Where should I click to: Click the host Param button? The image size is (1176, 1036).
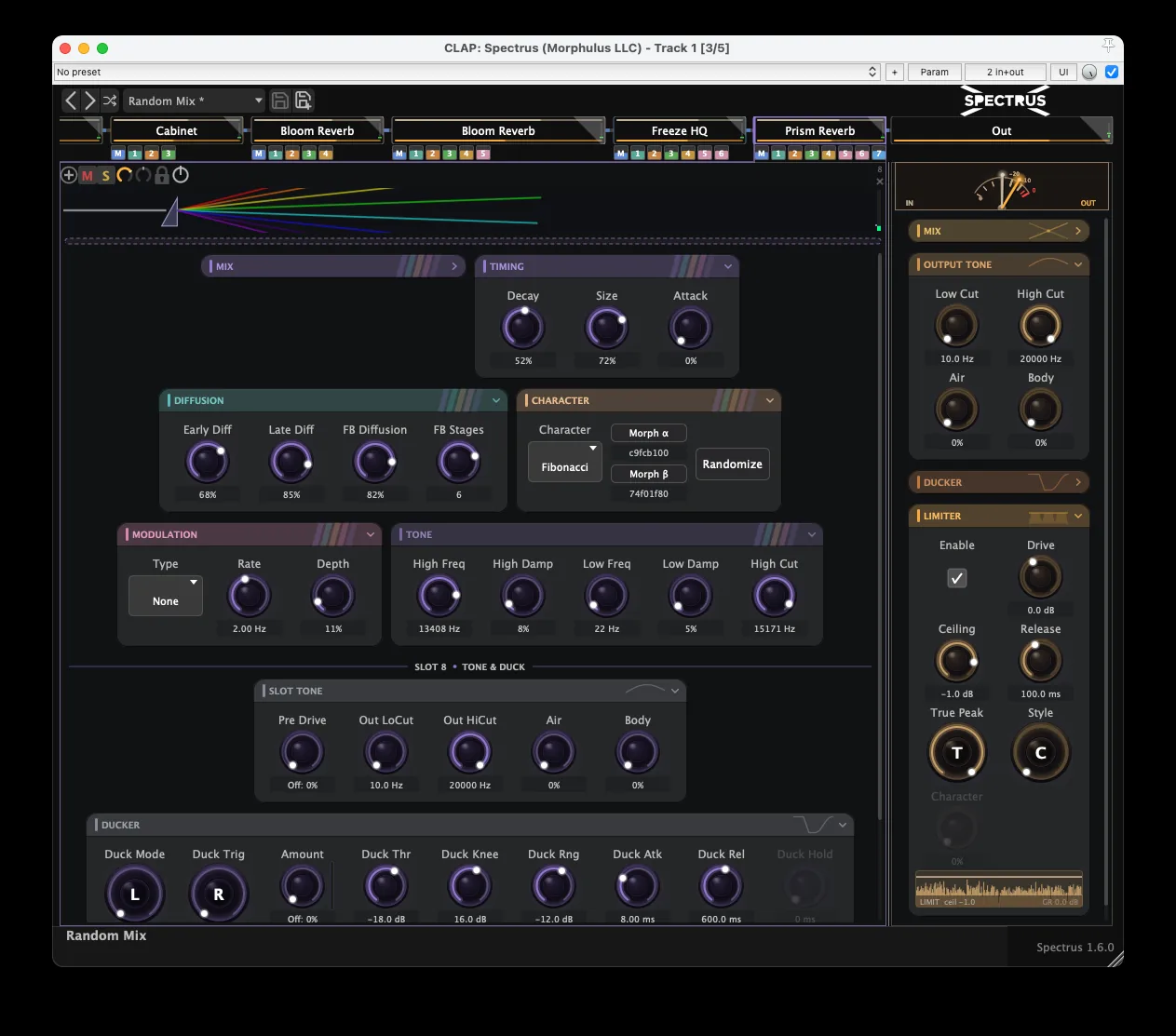pyautogui.click(x=934, y=72)
